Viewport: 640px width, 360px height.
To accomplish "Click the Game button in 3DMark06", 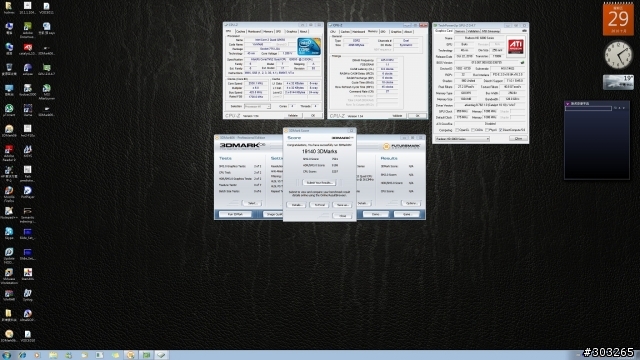I will (x=407, y=214).
